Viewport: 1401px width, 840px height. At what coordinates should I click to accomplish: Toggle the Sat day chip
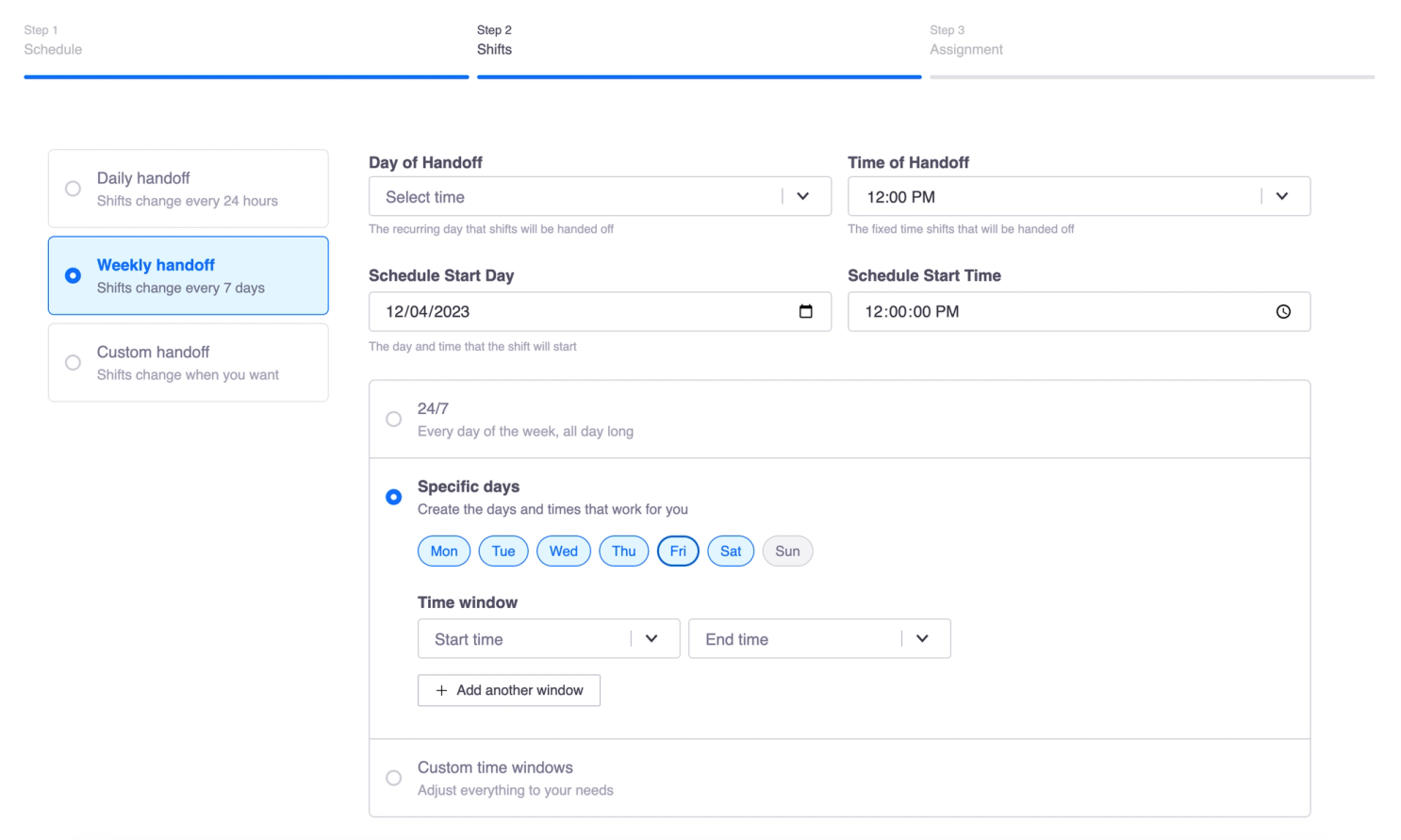pyautogui.click(x=731, y=552)
